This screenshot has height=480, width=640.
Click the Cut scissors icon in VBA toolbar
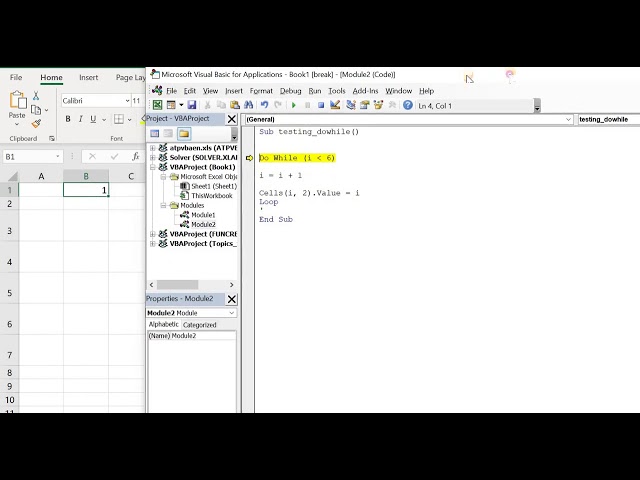[x=207, y=105]
